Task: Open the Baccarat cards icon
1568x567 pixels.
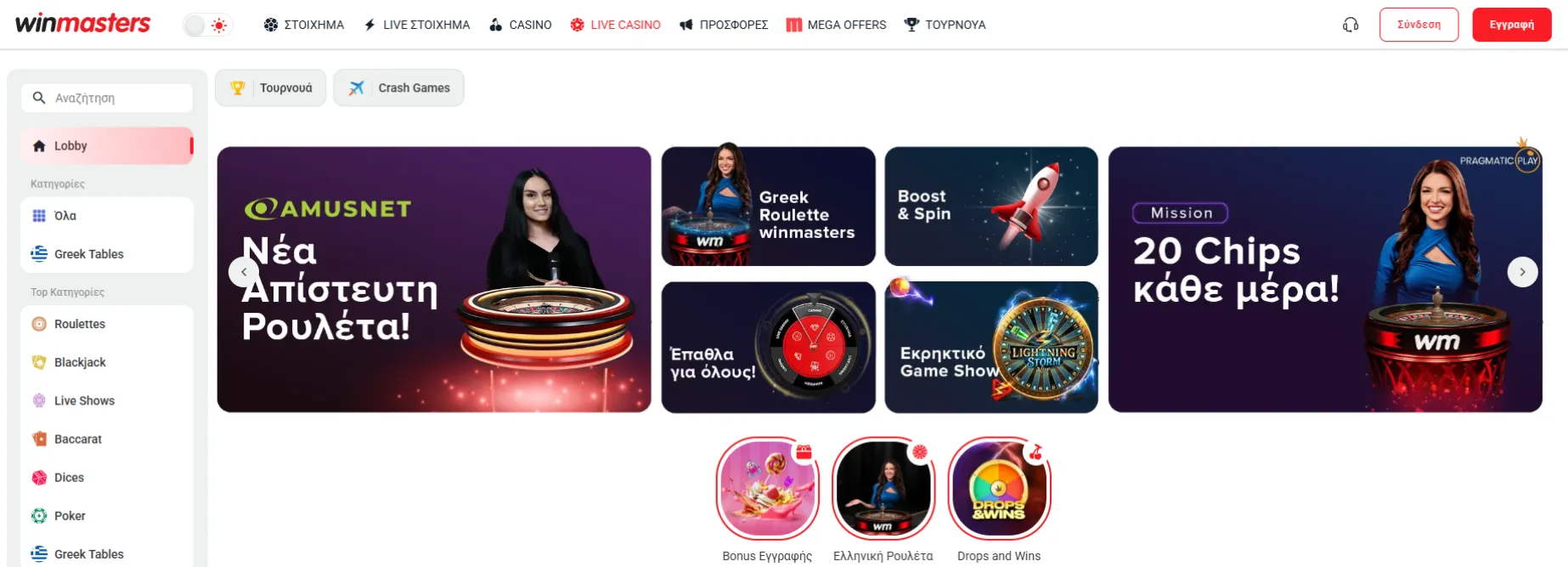Action: pos(39,439)
